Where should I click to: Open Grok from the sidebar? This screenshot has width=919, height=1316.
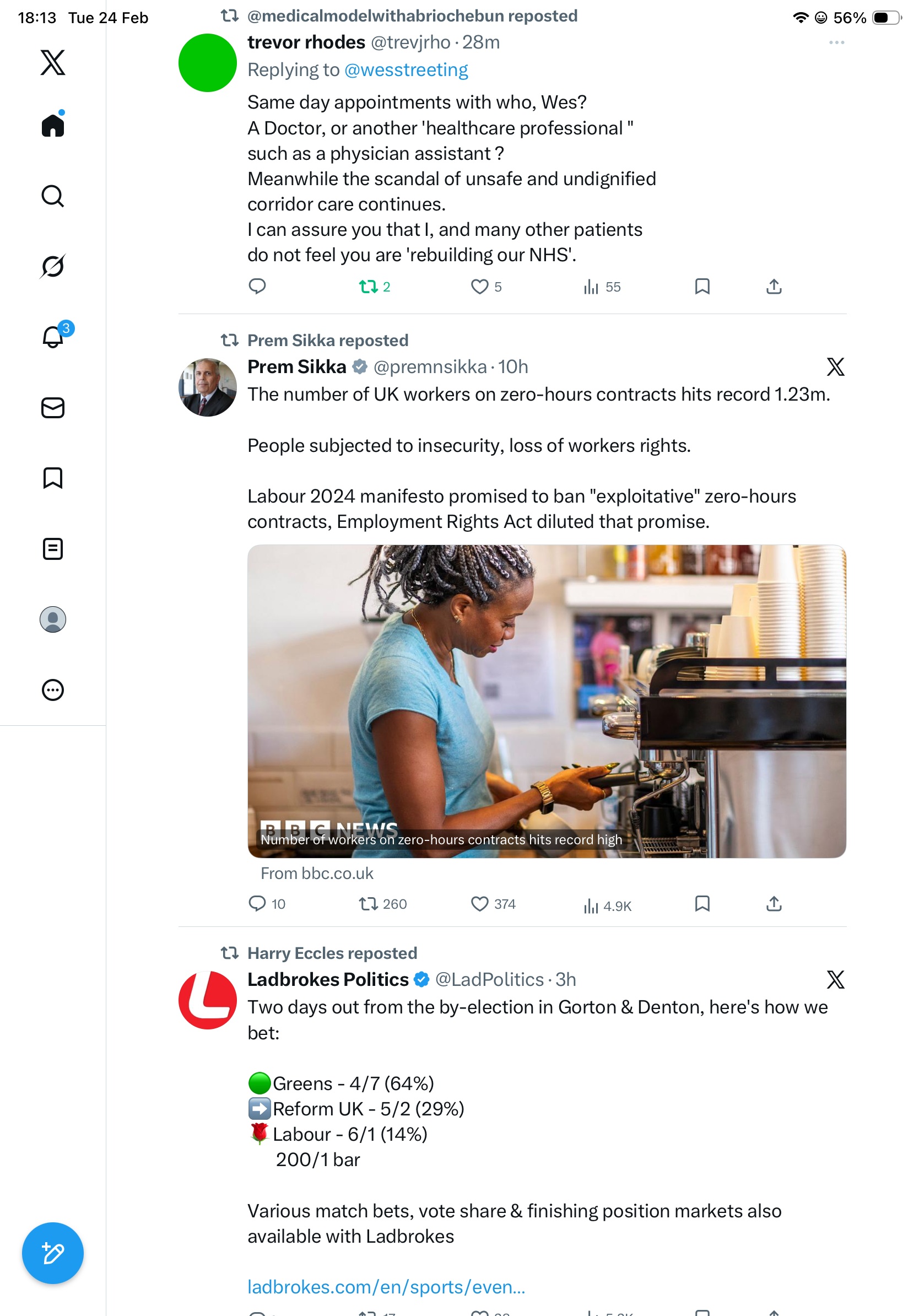click(53, 266)
